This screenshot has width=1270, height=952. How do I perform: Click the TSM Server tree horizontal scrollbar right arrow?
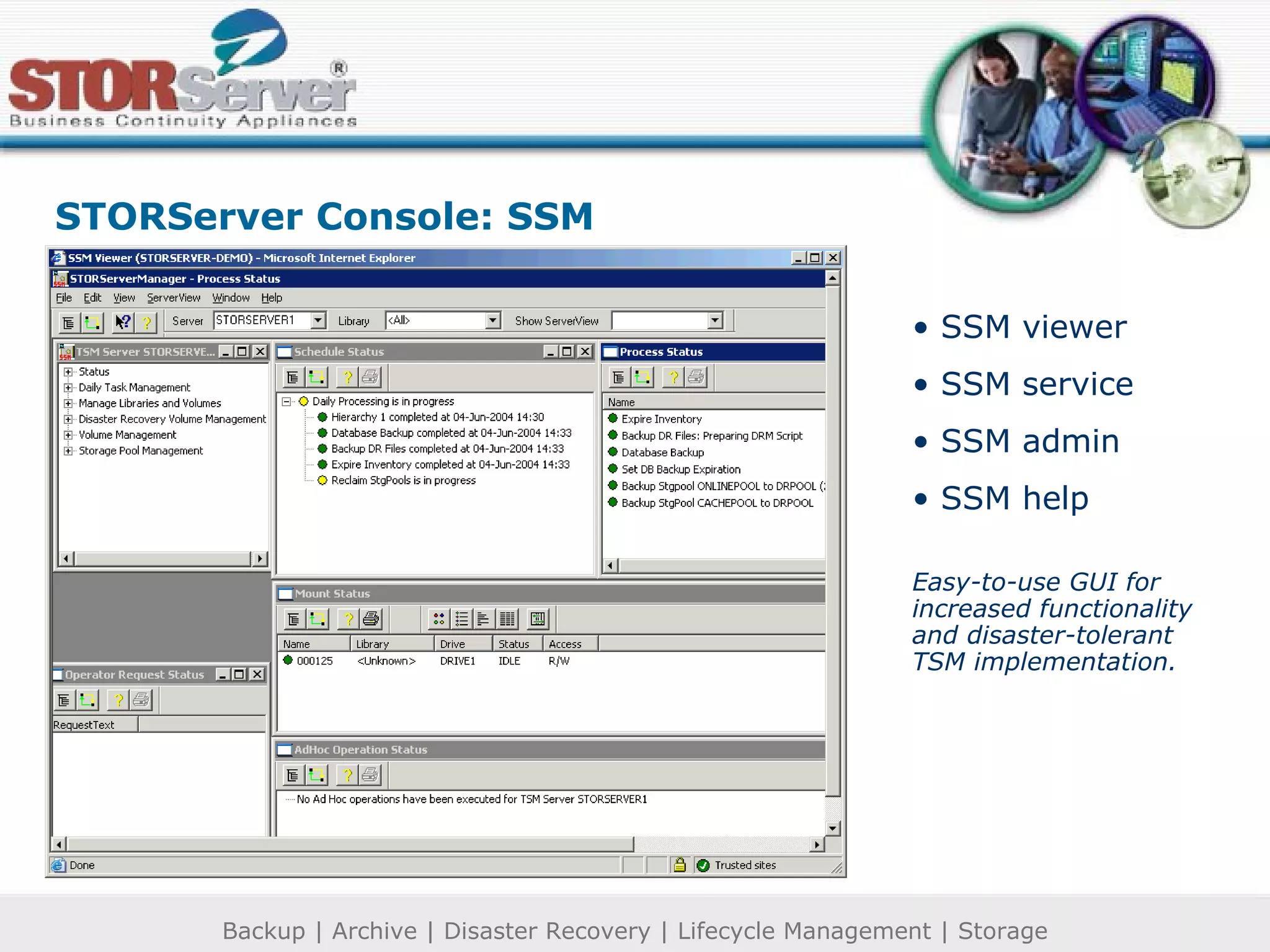pos(260,558)
